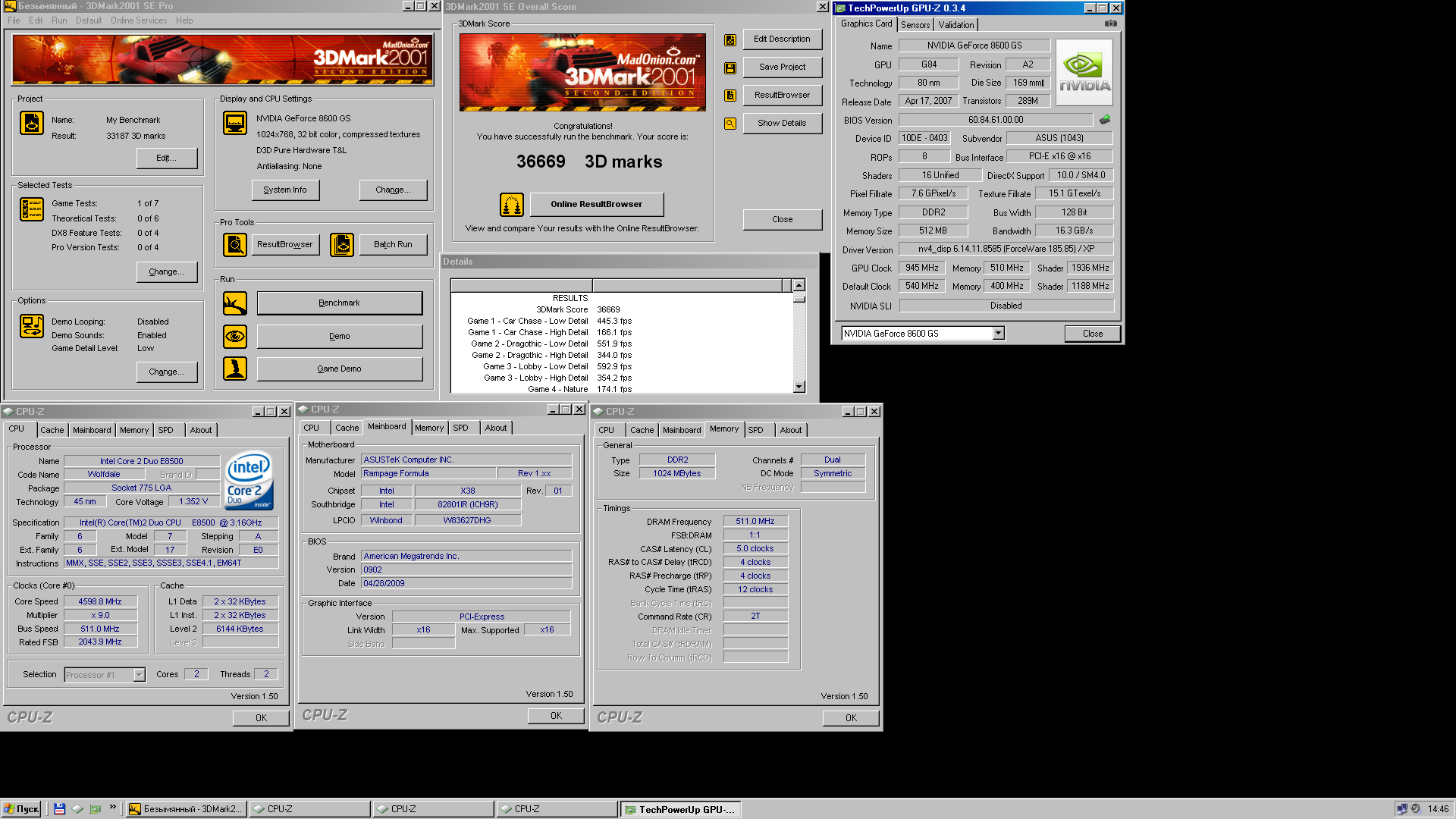The image size is (1456, 819).
Task: Click the Edit... button in Project section
Action: coord(166,158)
